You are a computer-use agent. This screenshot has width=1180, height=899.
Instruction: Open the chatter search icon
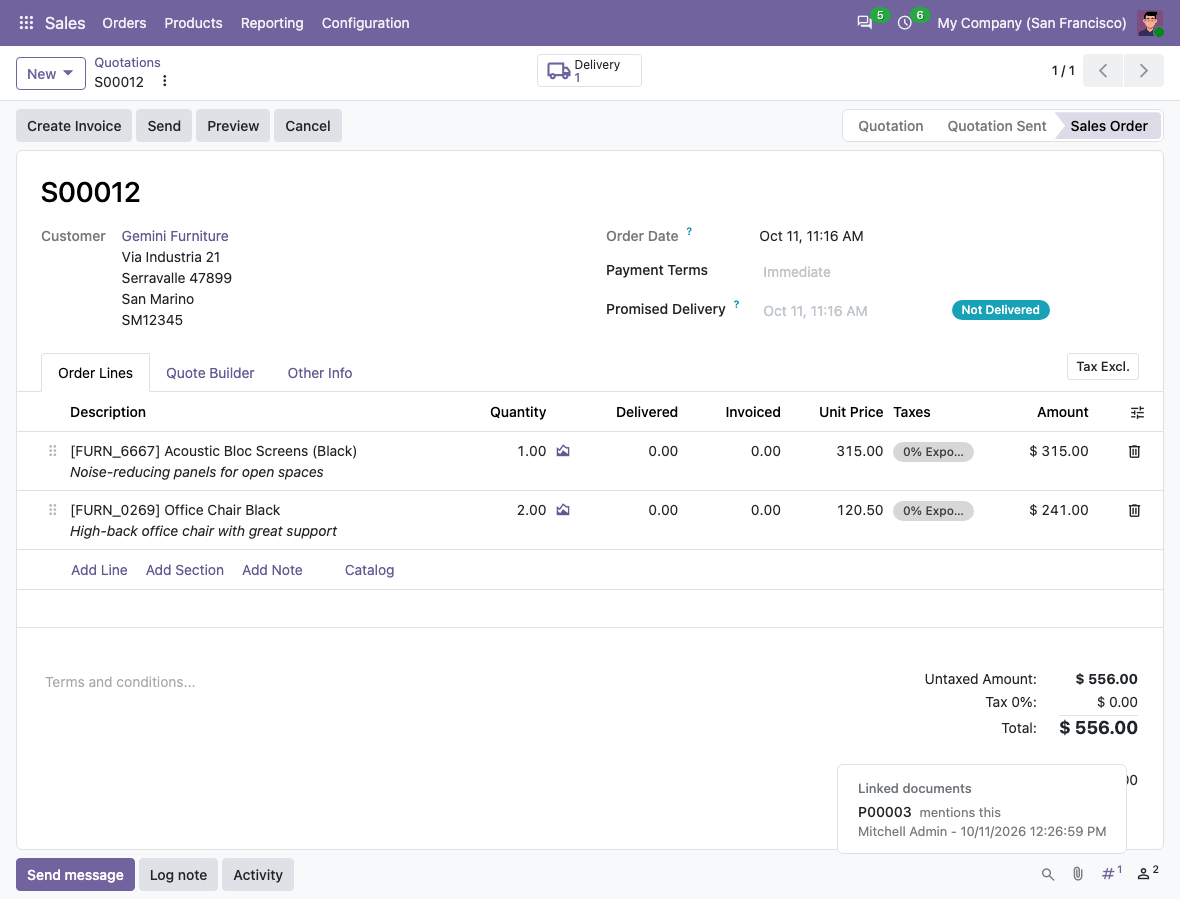pos(1048,874)
